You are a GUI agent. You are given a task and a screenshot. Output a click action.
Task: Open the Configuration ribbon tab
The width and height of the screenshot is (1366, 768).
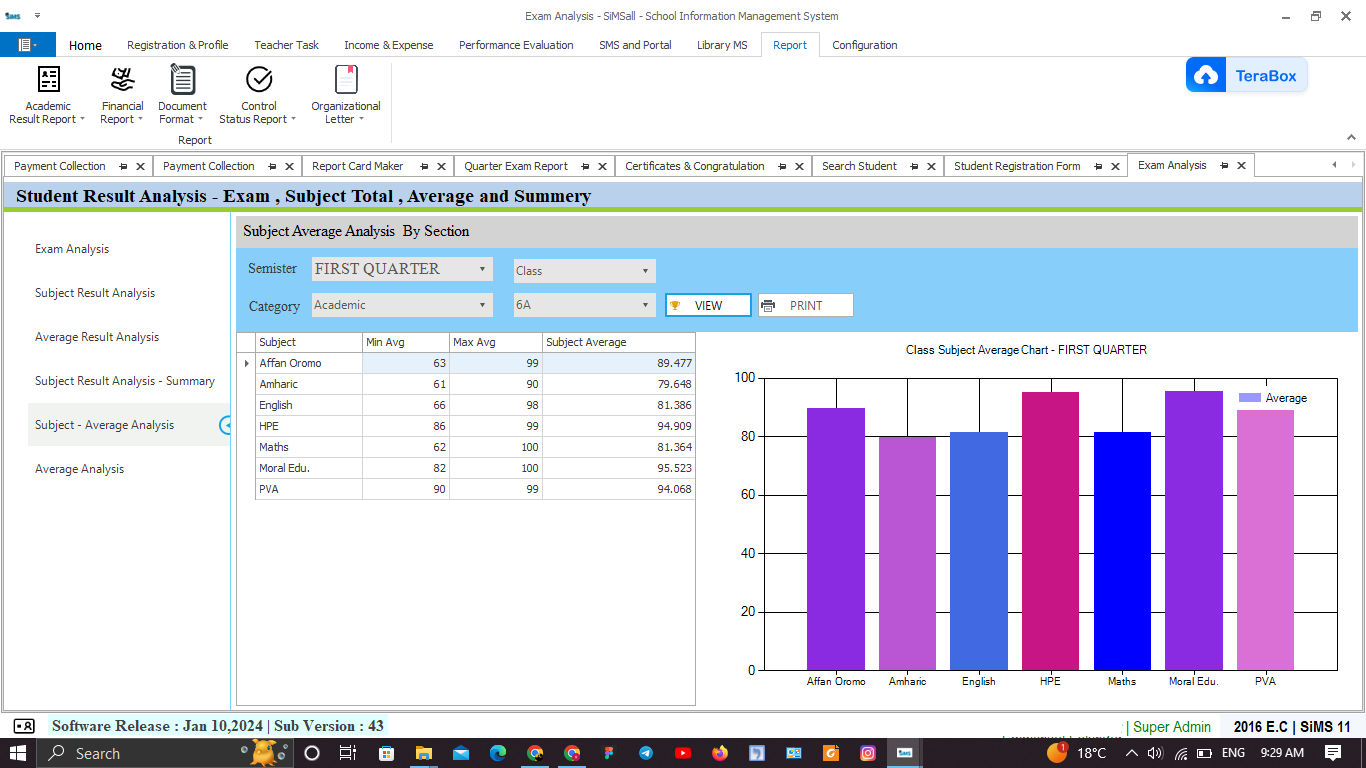coord(865,45)
